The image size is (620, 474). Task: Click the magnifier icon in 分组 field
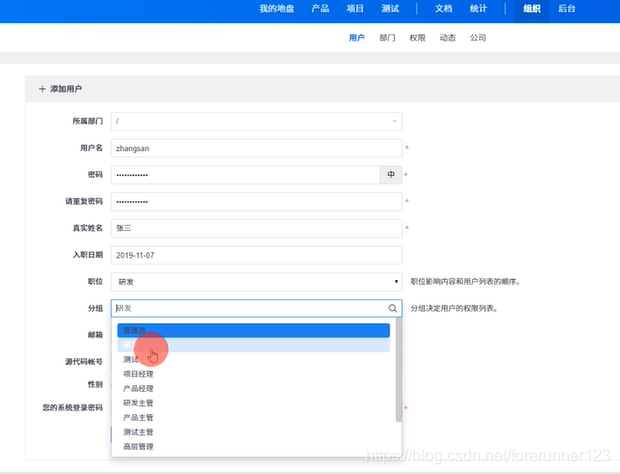point(392,308)
